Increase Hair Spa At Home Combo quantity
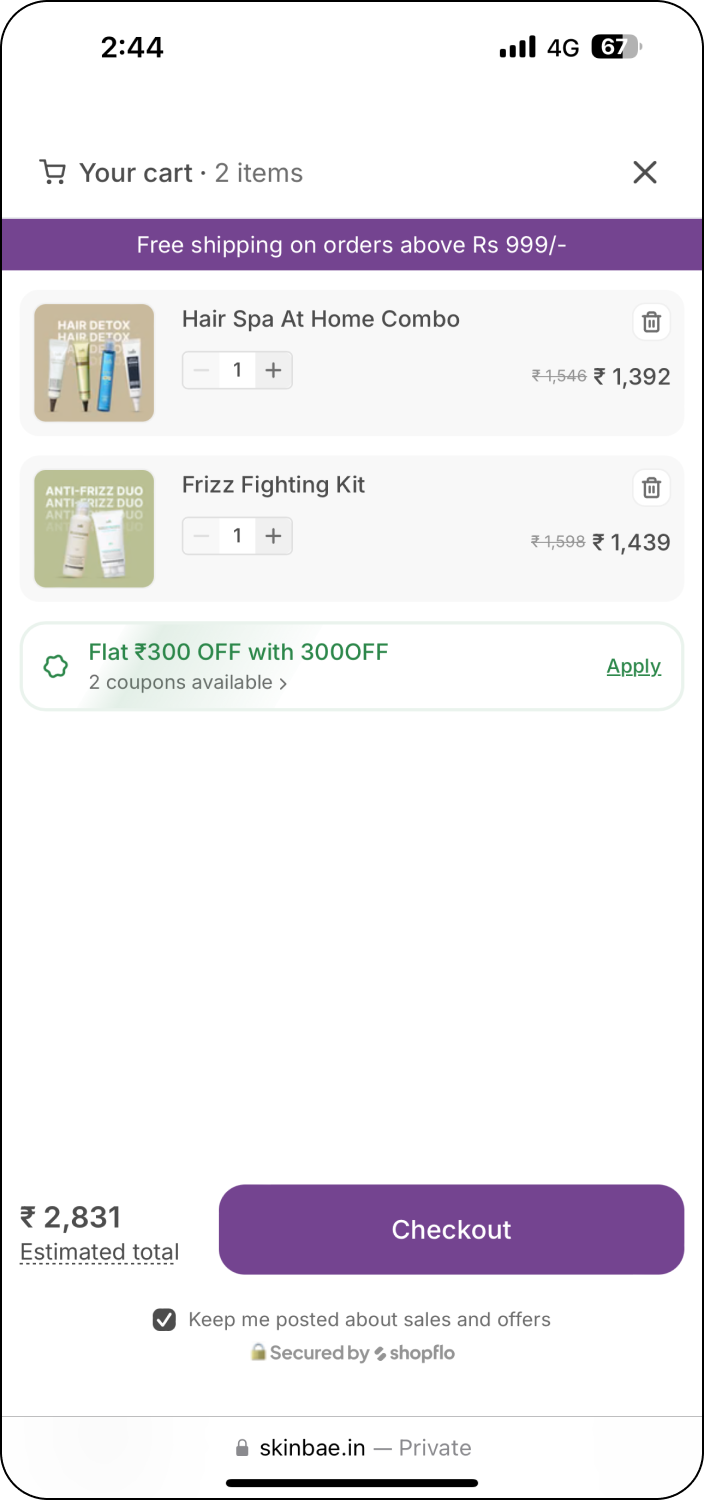The image size is (704, 1500). click(x=273, y=370)
